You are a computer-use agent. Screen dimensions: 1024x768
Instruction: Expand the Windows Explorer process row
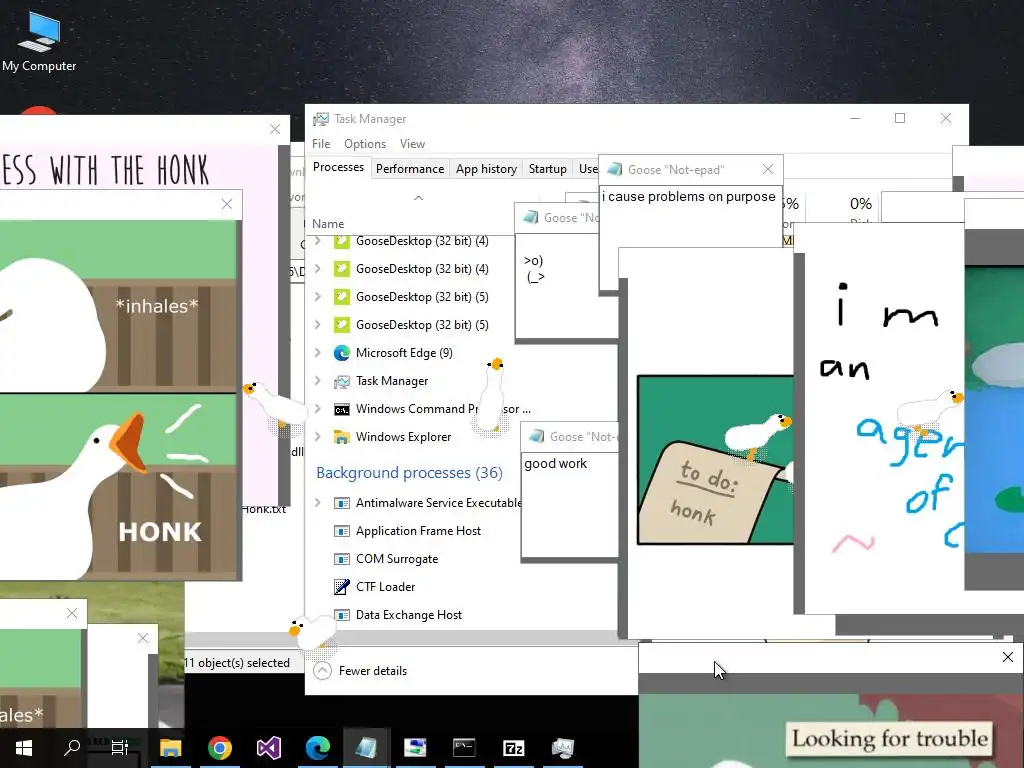(x=318, y=436)
